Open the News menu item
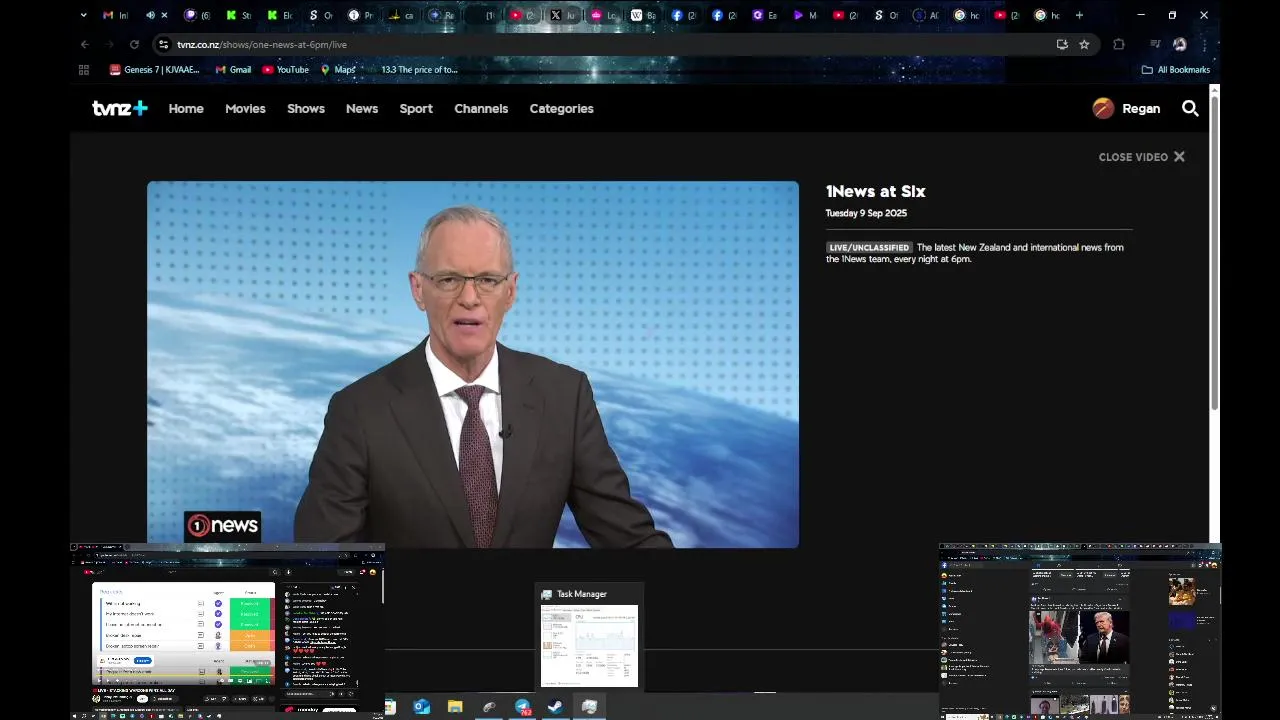 pos(362,108)
